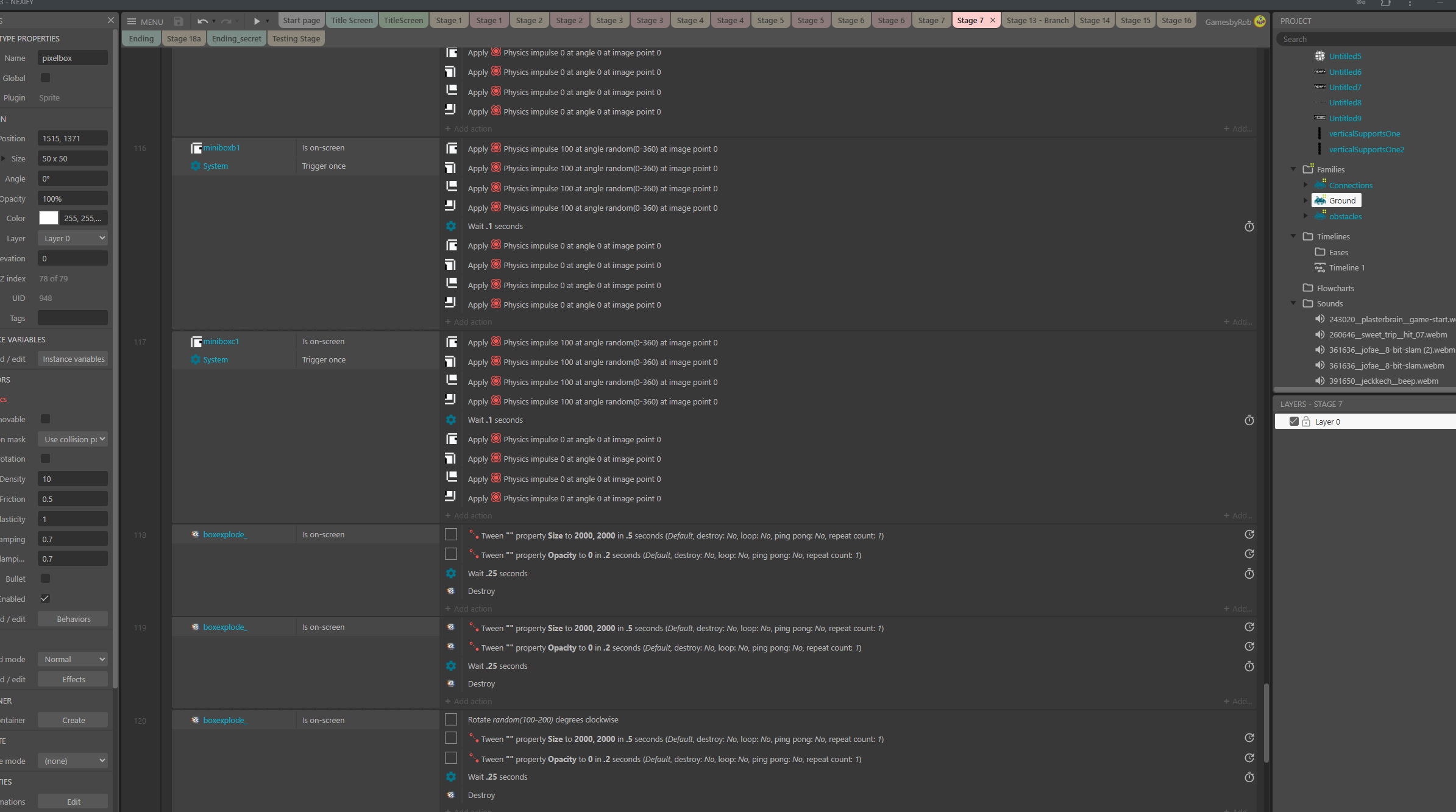Screen dimensions: 1456x812
Task: Click the sound icon for 391650_jeckkech_beep.webm
Action: [1319, 381]
